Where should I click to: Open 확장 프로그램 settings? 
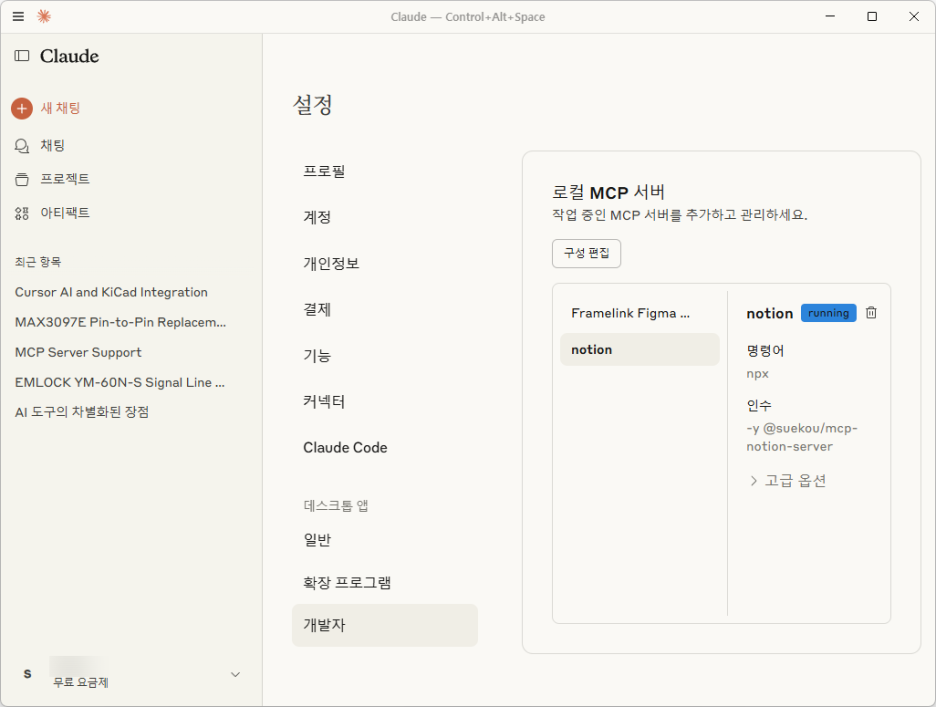click(x=385, y=583)
